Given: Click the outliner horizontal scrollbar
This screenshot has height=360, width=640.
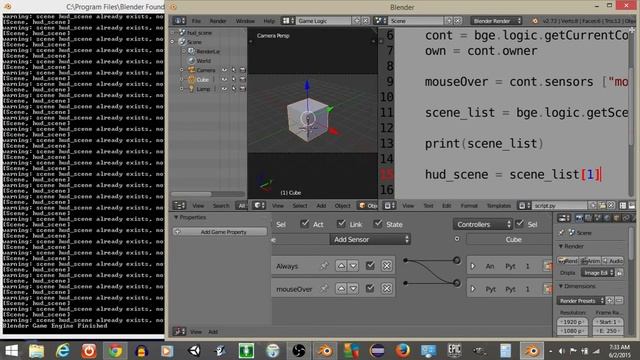Looking at the screenshot, I should (191, 194).
